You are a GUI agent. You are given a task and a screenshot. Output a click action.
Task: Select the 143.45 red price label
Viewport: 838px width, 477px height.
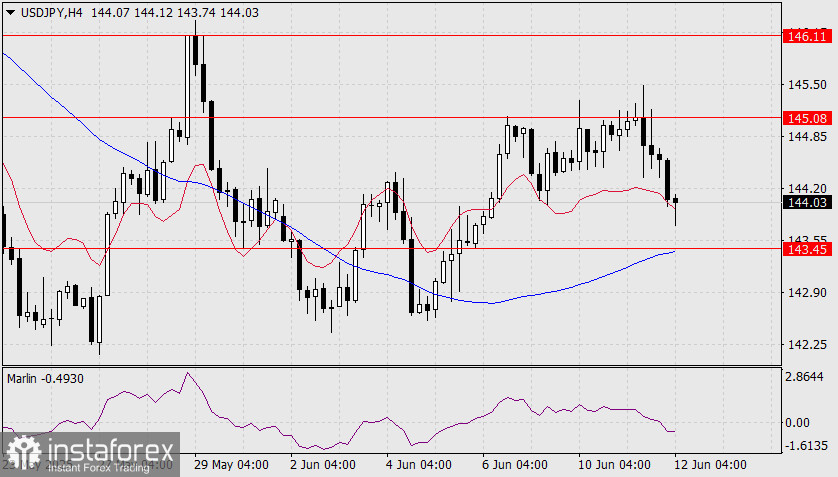coord(808,249)
